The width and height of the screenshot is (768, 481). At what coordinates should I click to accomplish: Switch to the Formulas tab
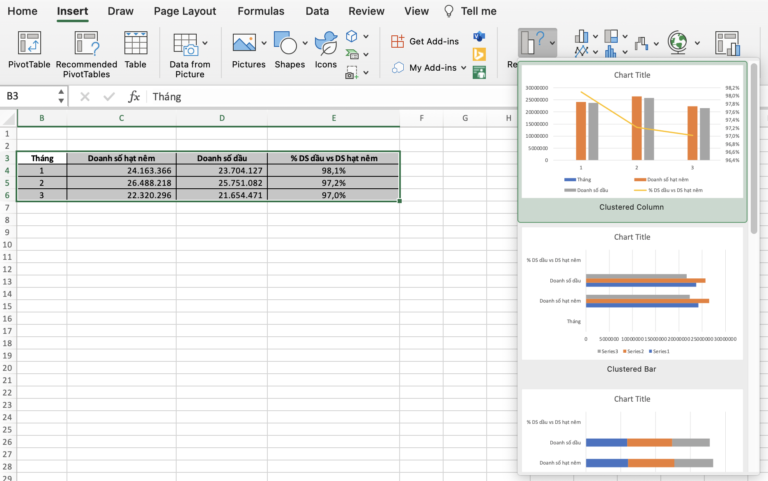(260, 11)
